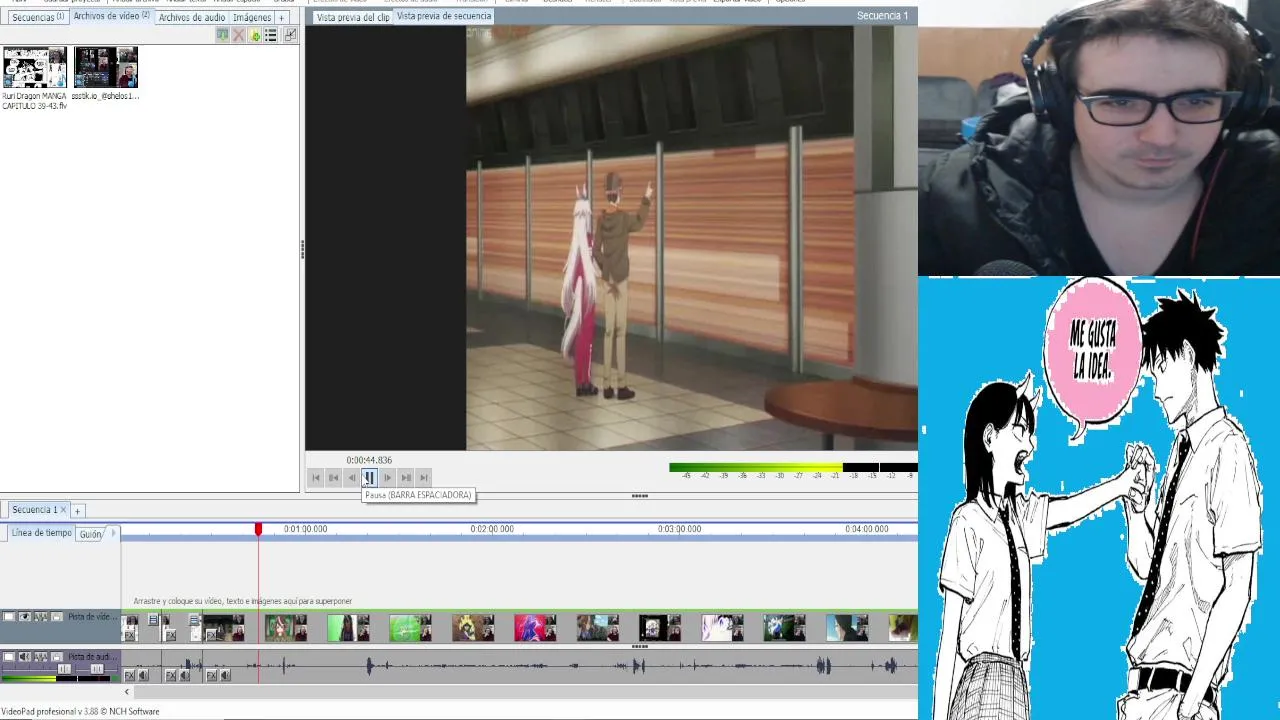
Task: Jump to the start of the sequence
Action: coord(316,478)
